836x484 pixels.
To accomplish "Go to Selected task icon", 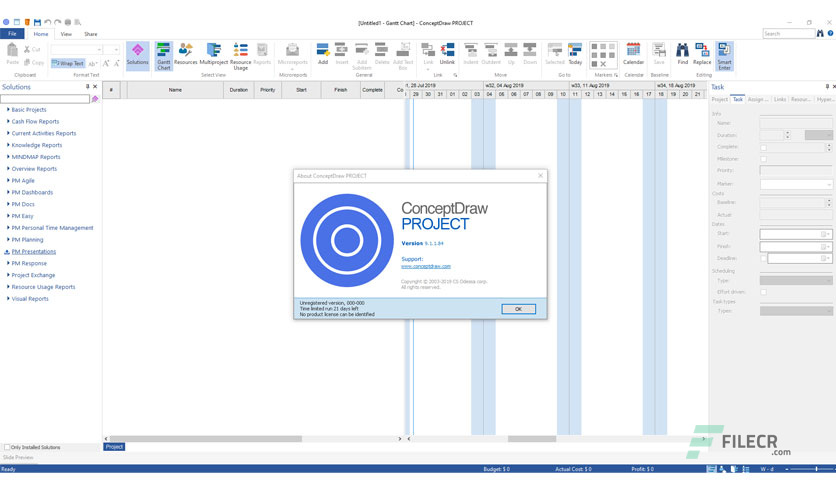I will [x=554, y=54].
